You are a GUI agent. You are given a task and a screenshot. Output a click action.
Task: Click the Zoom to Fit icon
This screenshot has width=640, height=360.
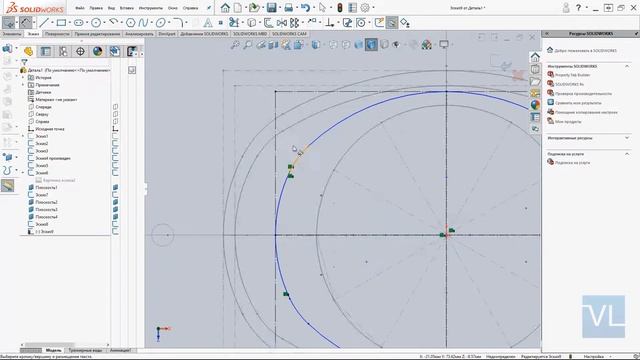[235, 45]
